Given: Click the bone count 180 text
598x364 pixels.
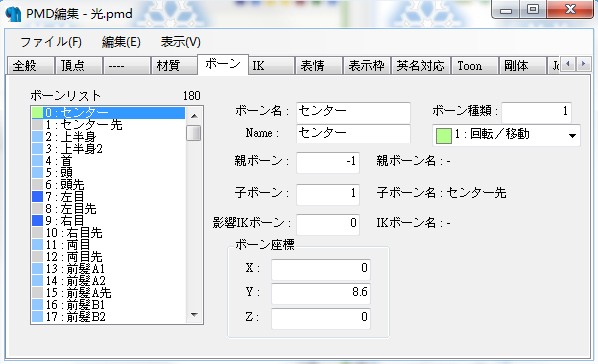Looking at the screenshot, I should tap(192, 96).
